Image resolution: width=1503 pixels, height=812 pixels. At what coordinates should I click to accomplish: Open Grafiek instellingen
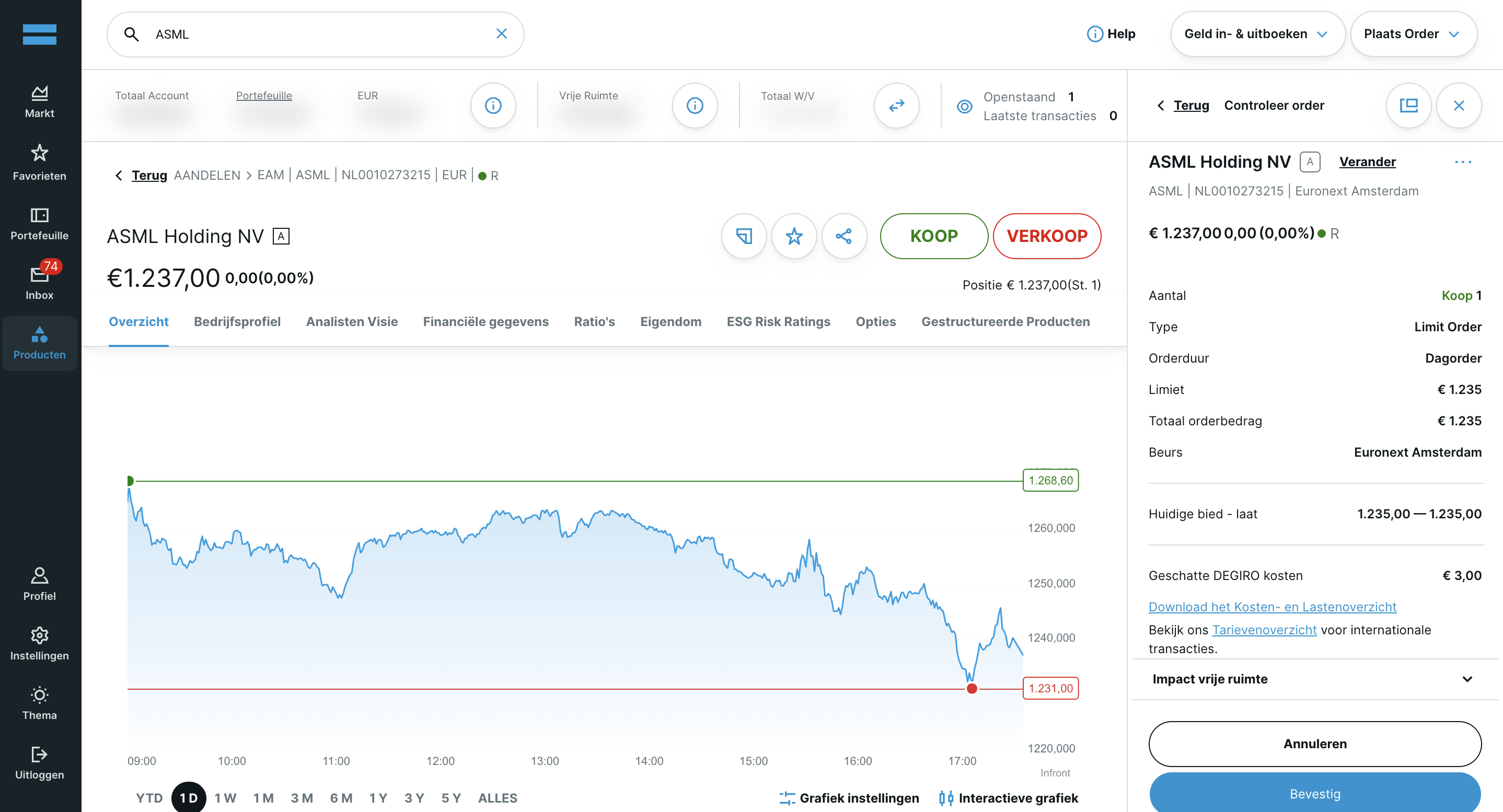coord(849,798)
